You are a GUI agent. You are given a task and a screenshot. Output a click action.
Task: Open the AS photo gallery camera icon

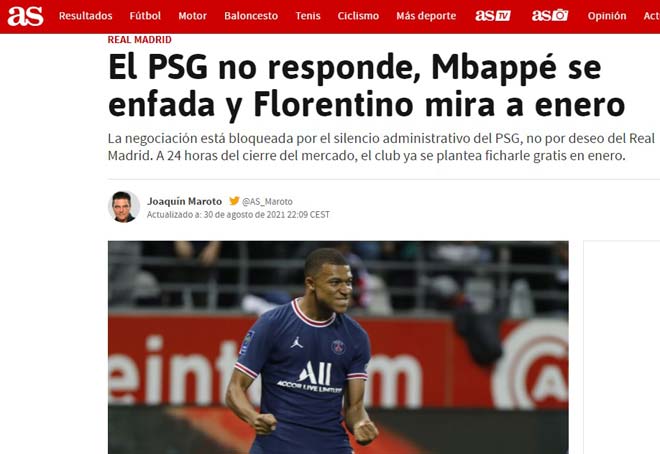coord(550,16)
